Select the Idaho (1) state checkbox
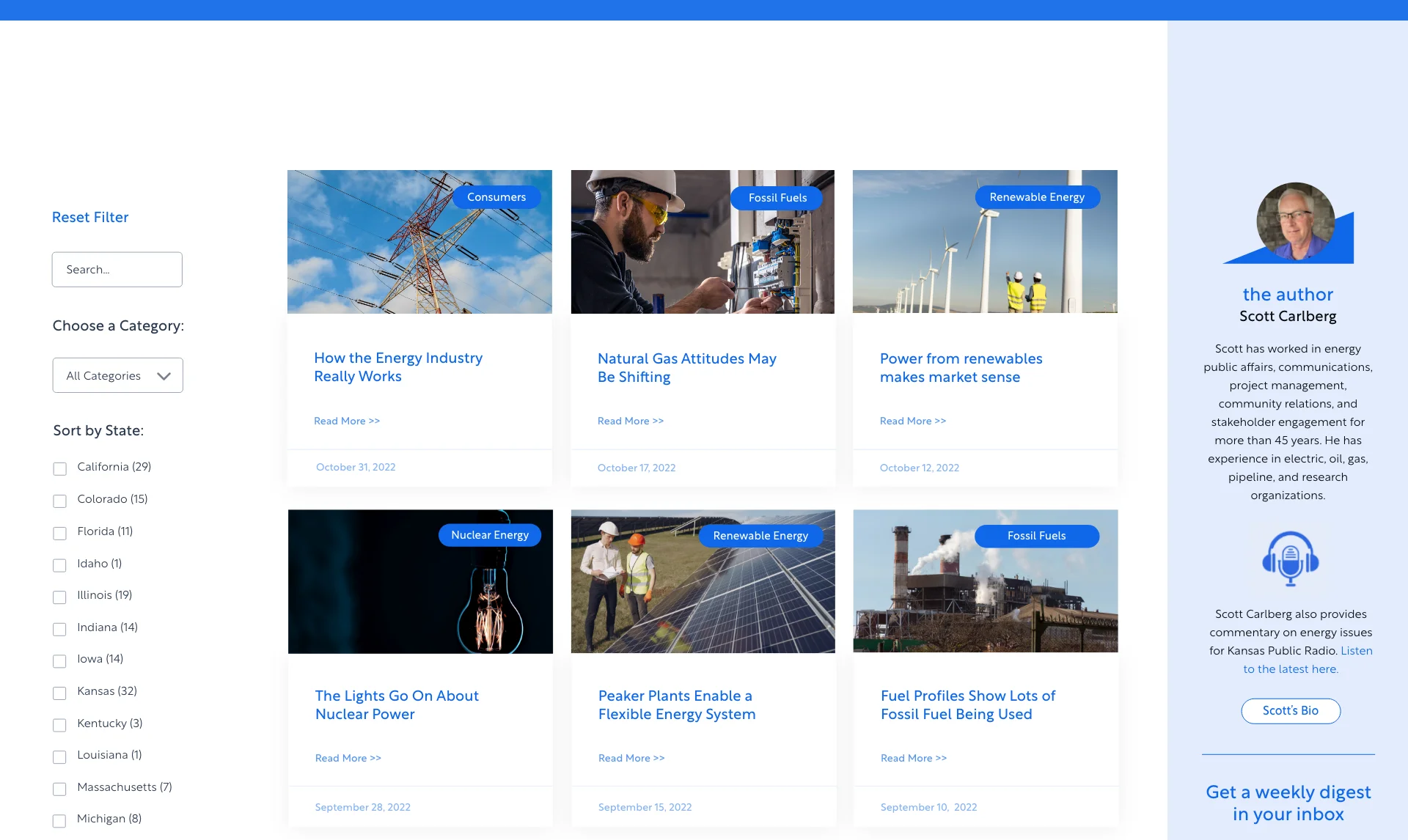Viewport: 1408px width, 840px height. click(60, 565)
